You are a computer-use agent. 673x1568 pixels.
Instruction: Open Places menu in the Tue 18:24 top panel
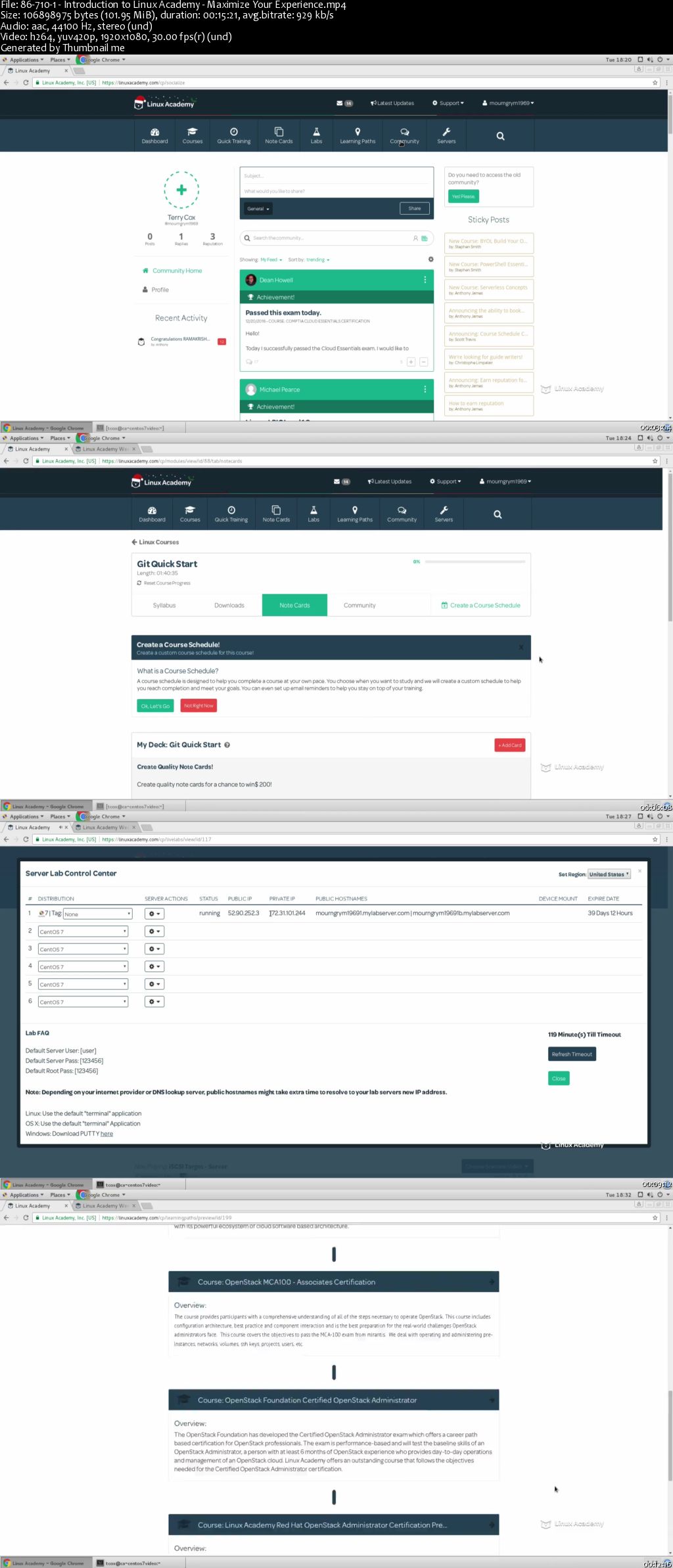pos(60,438)
